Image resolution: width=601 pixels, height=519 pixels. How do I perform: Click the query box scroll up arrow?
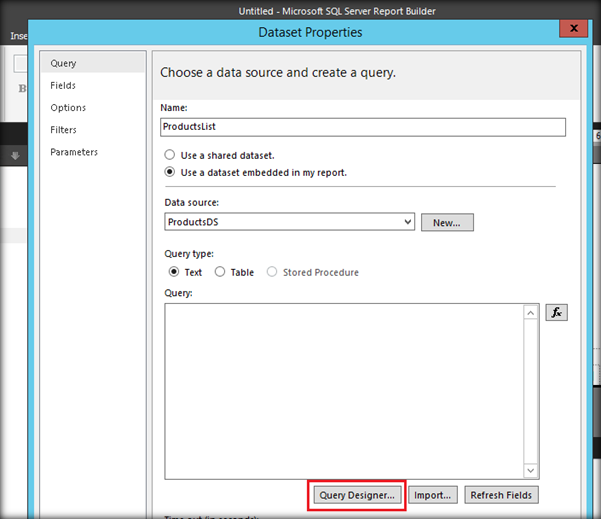[530, 313]
